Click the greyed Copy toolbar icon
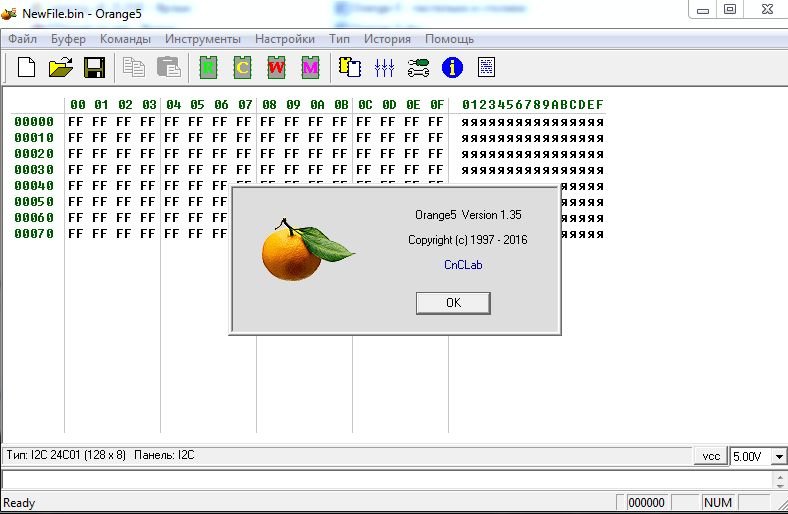Image resolution: width=788 pixels, height=514 pixels. pyautogui.click(x=134, y=67)
